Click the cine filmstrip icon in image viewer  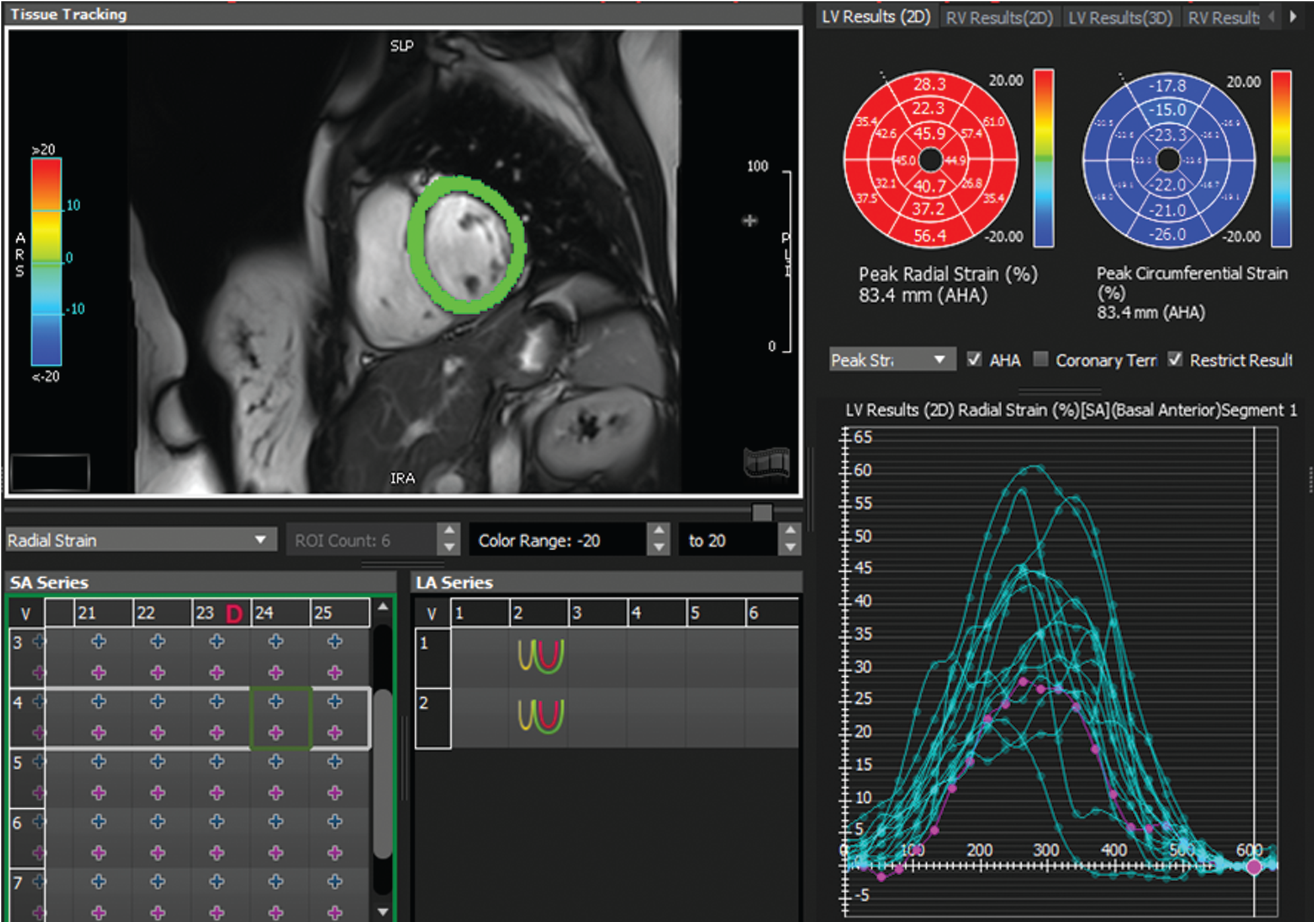pos(766,462)
